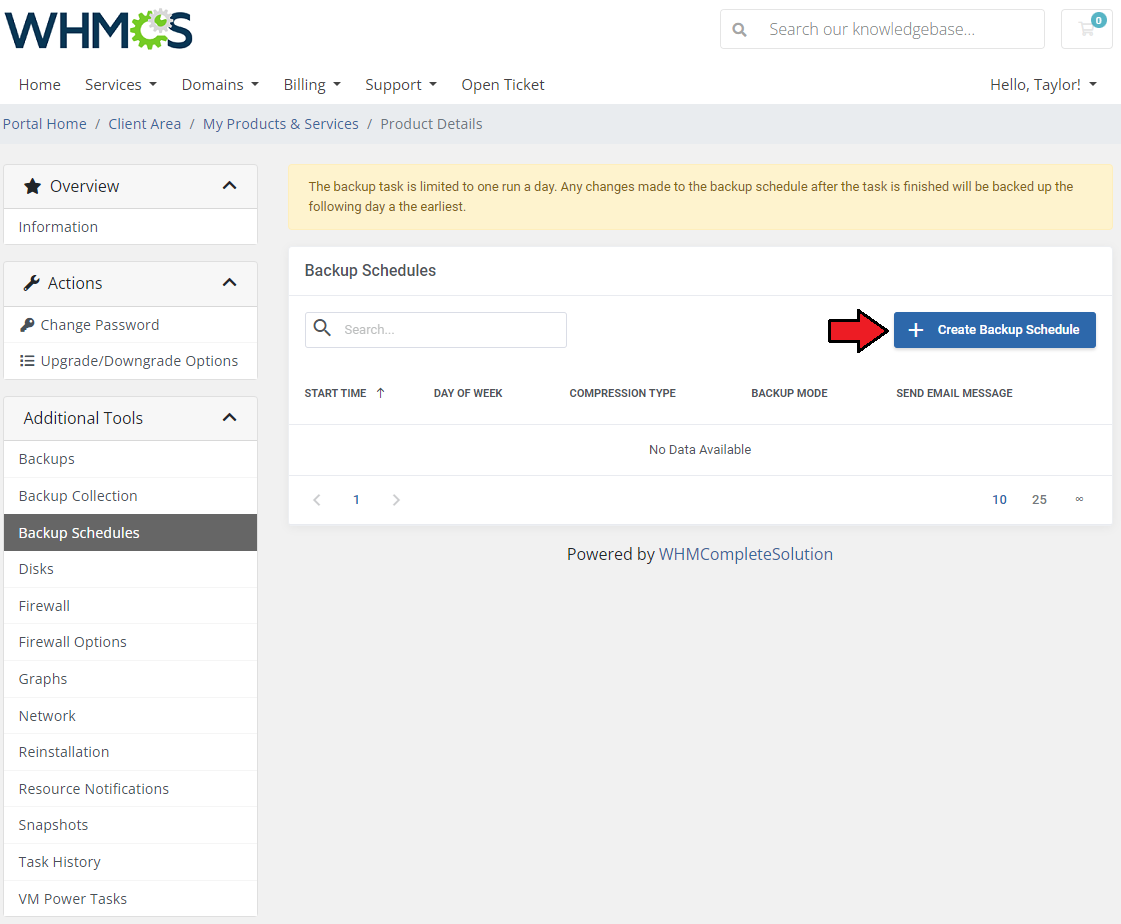The width and height of the screenshot is (1121, 924).
Task: Click the knowledgebase search magnifier icon
Action: 740,30
